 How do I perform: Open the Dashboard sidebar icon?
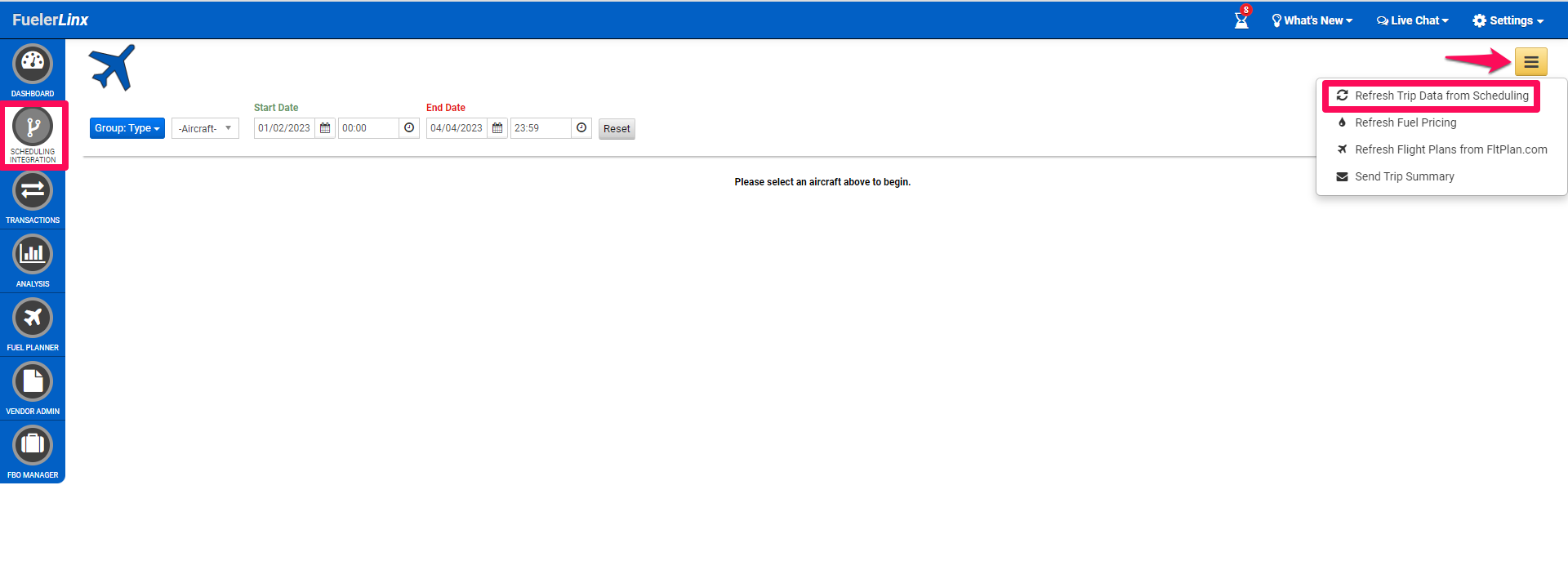33,65
